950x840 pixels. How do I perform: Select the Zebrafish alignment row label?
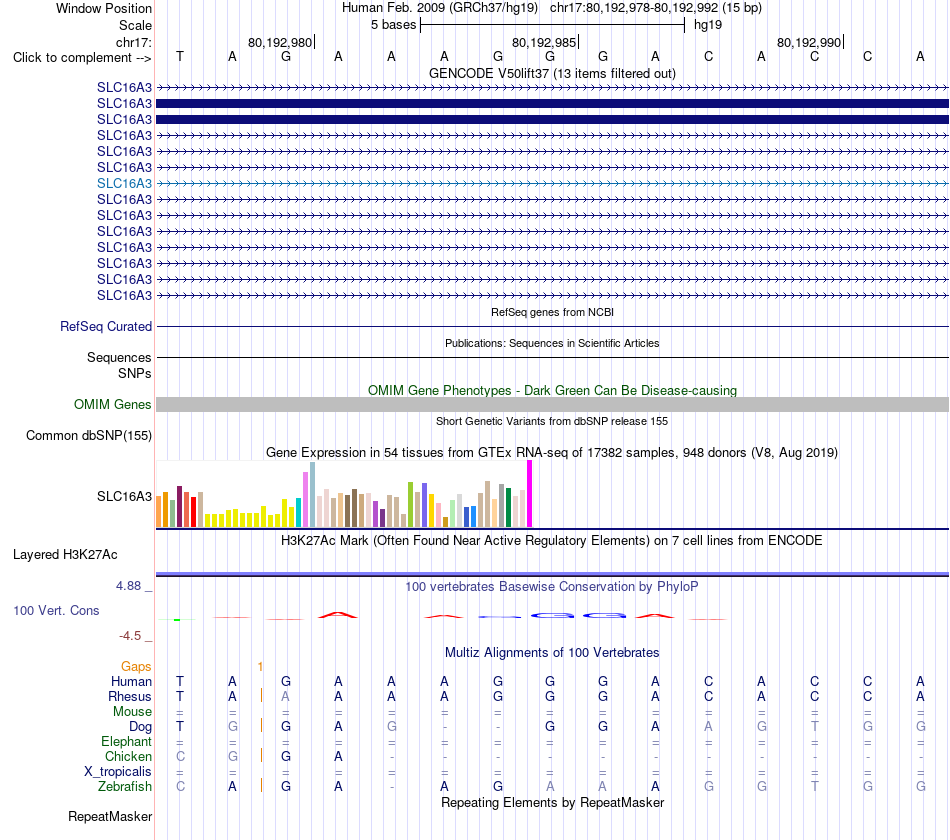pos(125,786)
